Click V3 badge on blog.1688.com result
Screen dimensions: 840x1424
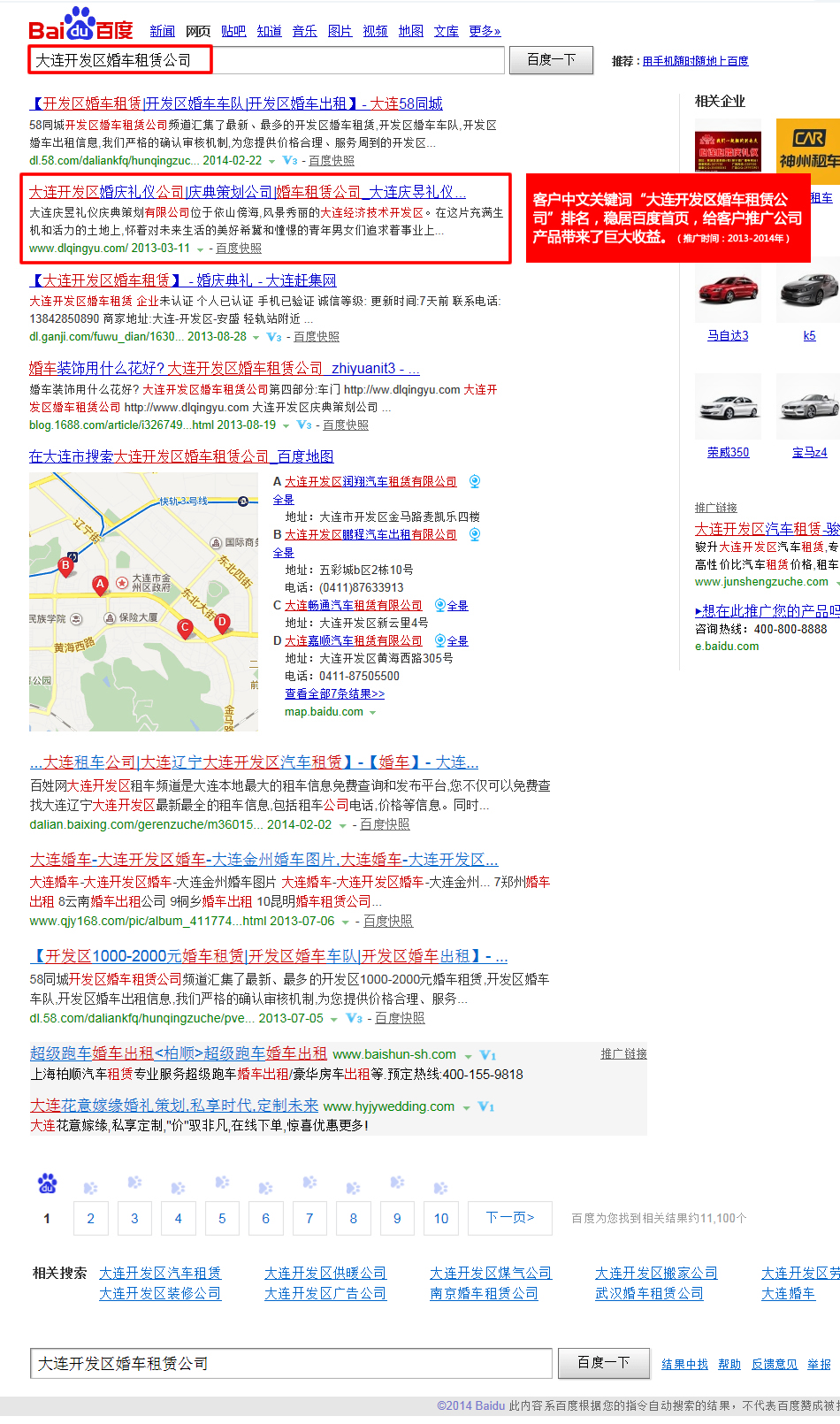tap(304, 425)
